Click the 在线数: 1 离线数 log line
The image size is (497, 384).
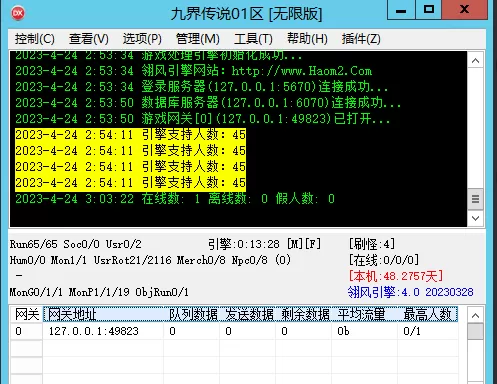tap(175, 199)
